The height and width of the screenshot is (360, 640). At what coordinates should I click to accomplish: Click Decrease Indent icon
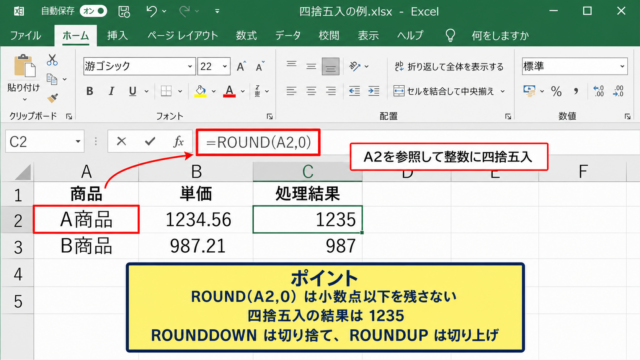pos(354,91)
